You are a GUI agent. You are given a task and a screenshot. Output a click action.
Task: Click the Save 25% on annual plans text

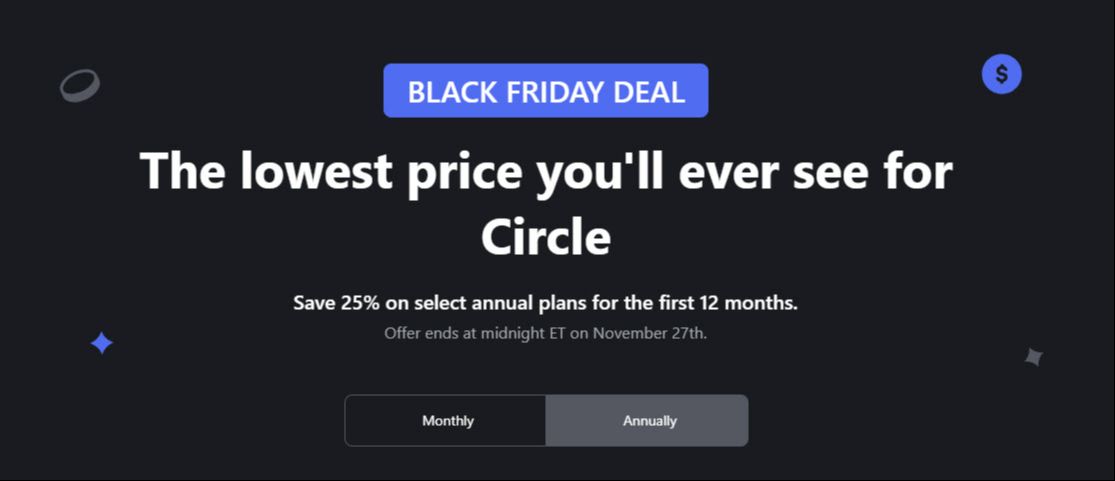[x=545, y=302]
